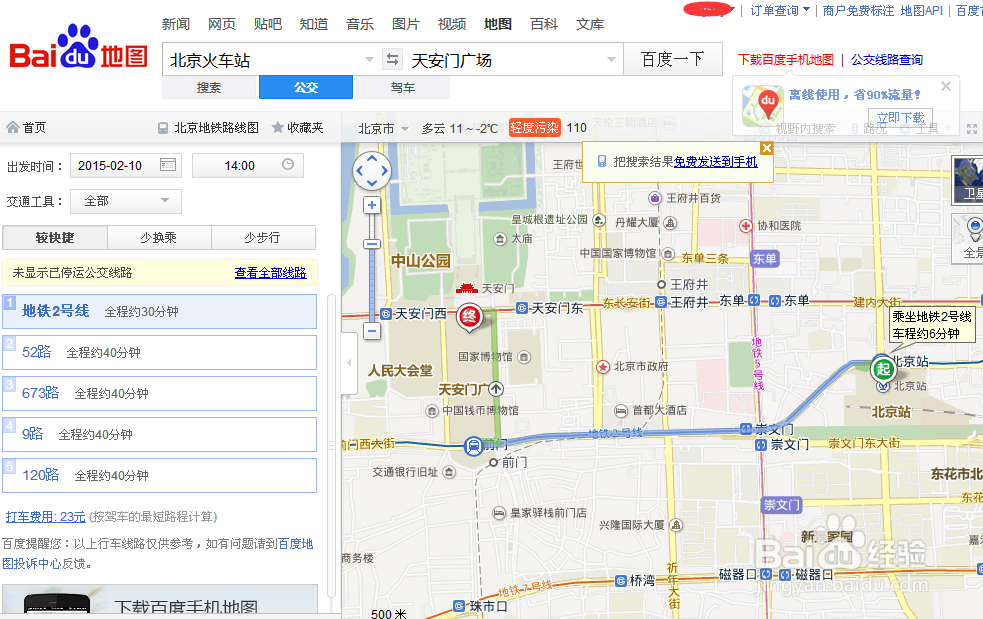983x619 pixels.
Task: Switch to the 公交 tab
Action: pos(306,88)
